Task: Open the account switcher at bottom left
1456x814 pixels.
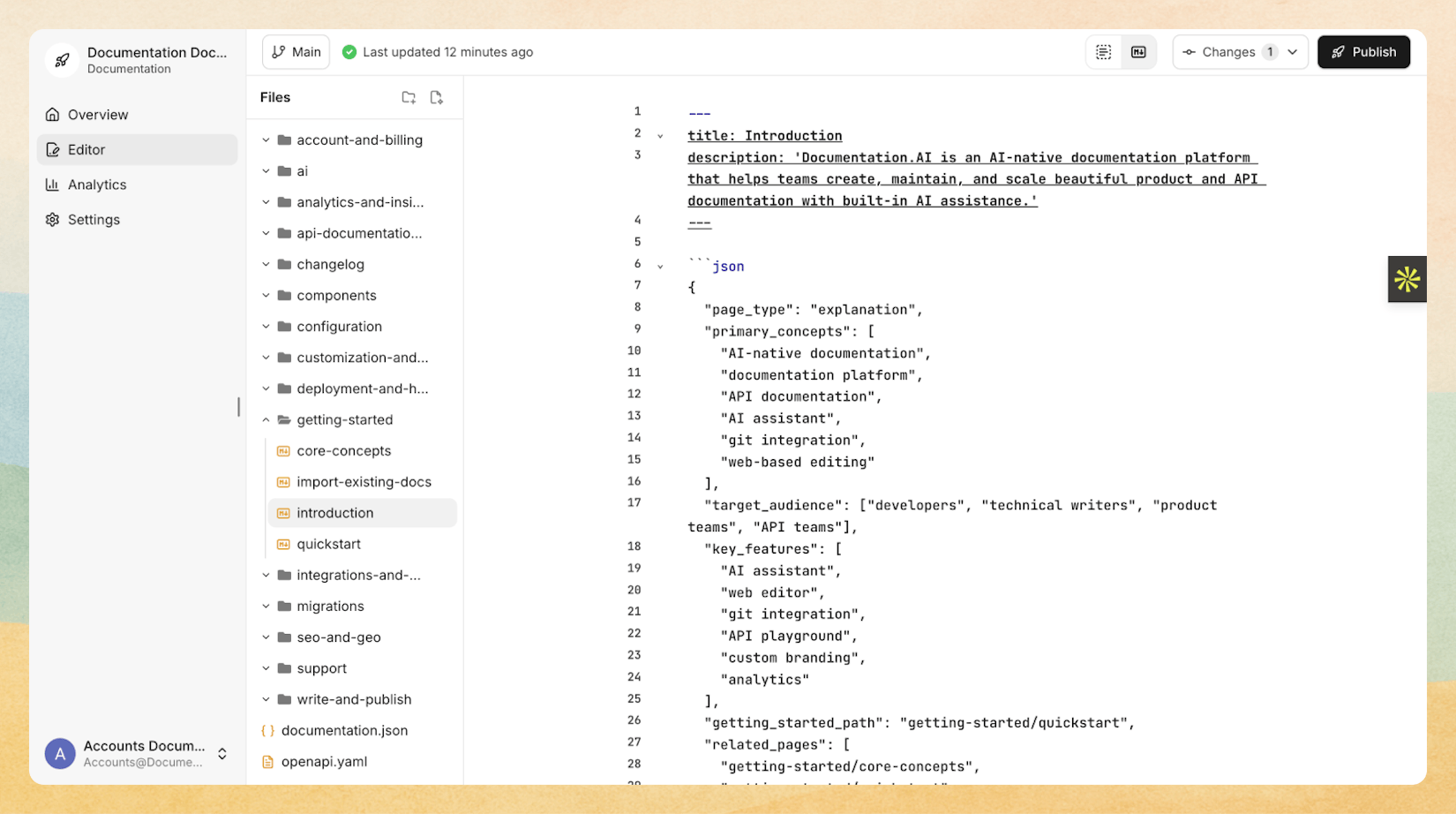Action: click(137, 753)
